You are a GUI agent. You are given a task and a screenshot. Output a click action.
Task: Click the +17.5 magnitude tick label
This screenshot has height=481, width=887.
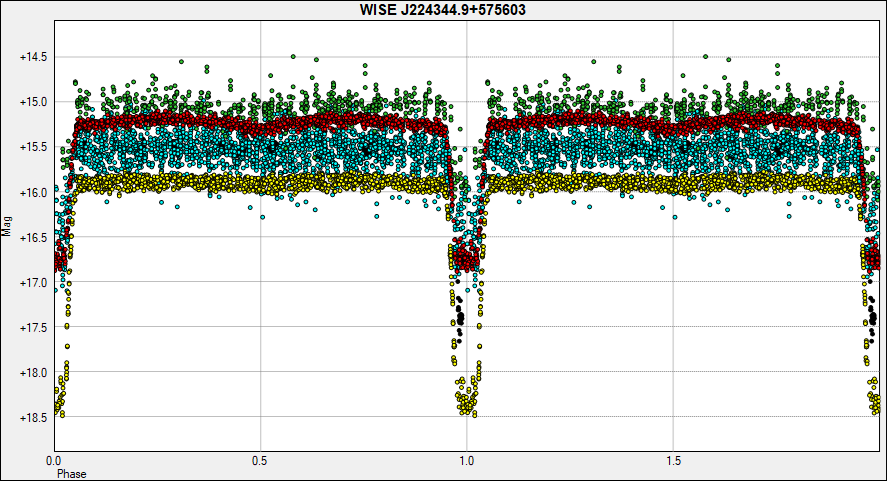[33, 328]
